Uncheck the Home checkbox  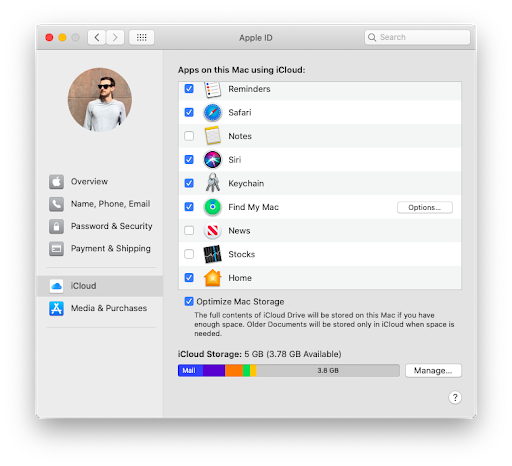[189, 278]
